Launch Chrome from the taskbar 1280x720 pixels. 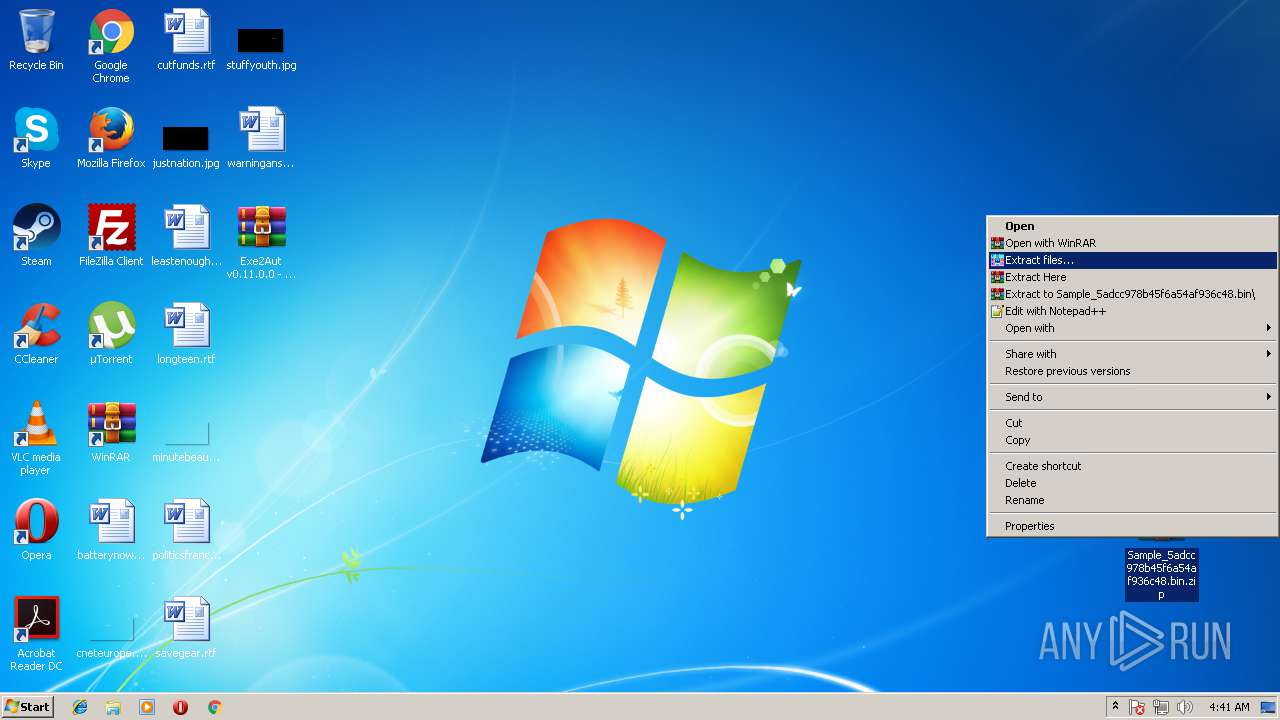click(214, 707)
